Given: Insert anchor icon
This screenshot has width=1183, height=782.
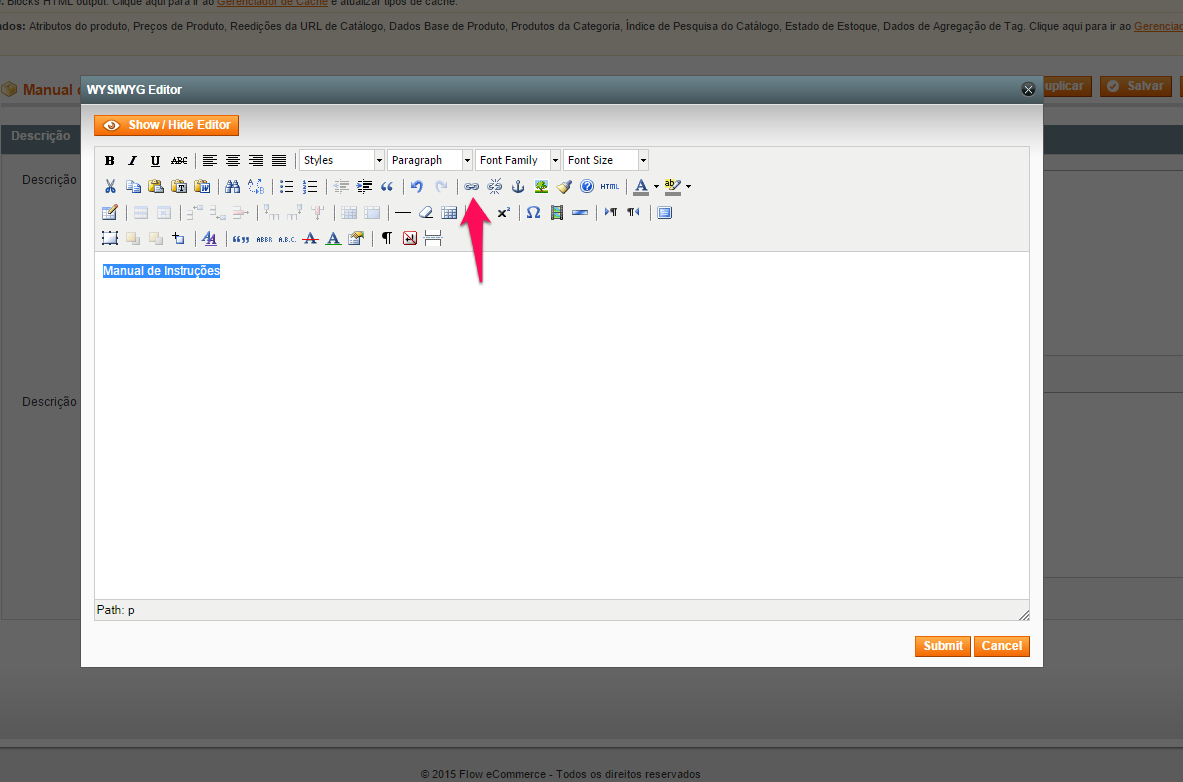Looking at the screenshot, I should (518, 186).
